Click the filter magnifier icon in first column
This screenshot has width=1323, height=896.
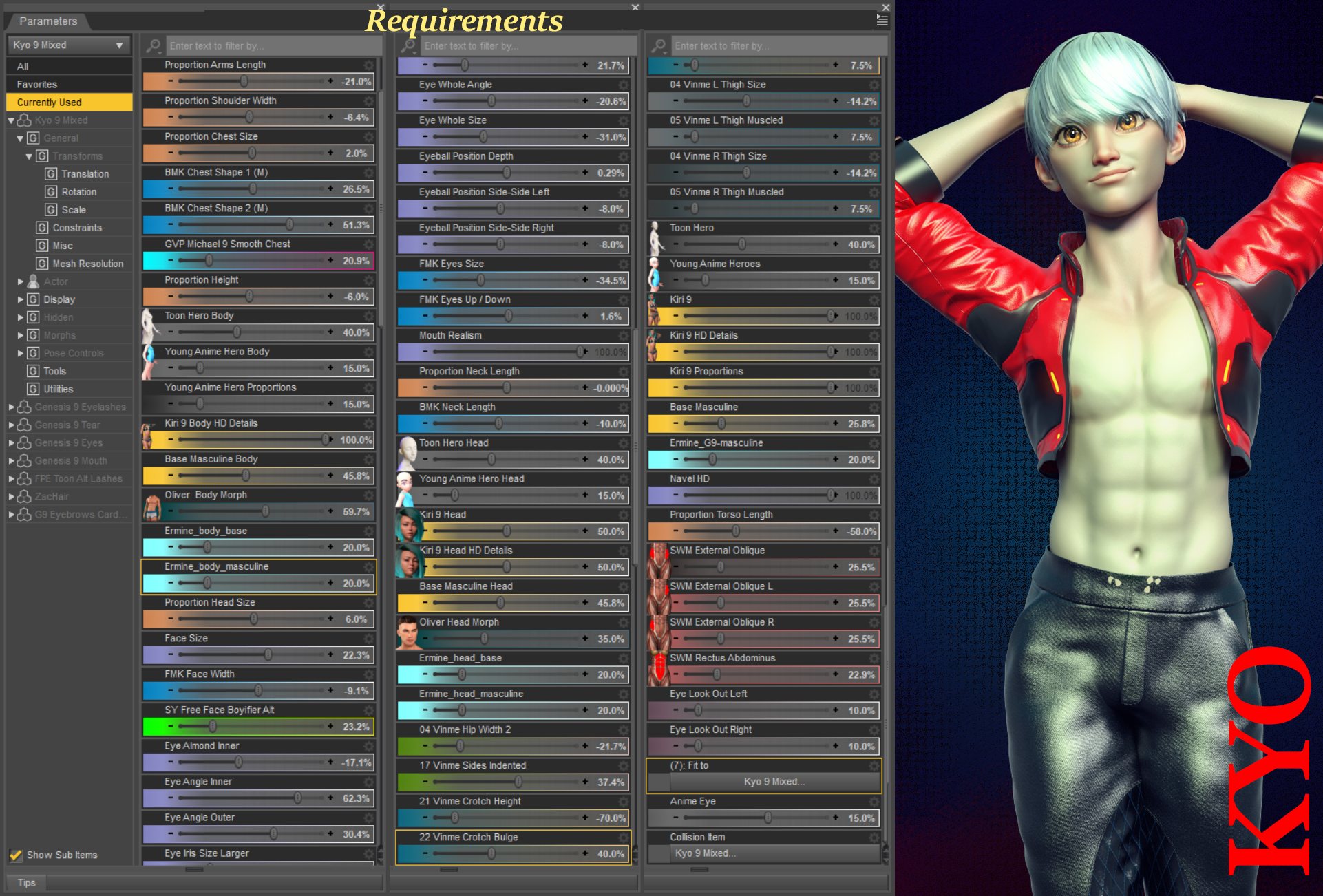coord(154,46)
